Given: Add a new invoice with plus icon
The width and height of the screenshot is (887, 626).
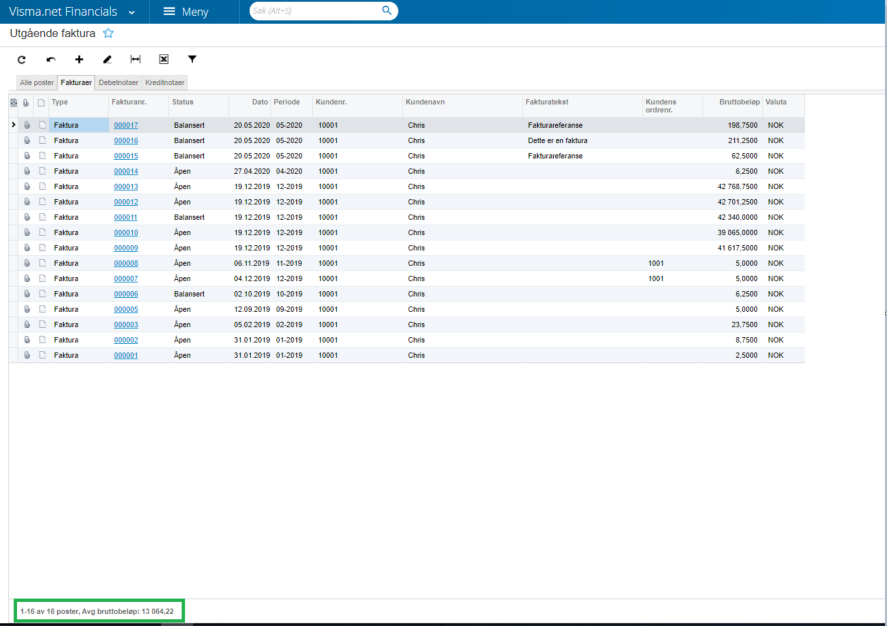Looking at the screenshot, I should 79,59.
